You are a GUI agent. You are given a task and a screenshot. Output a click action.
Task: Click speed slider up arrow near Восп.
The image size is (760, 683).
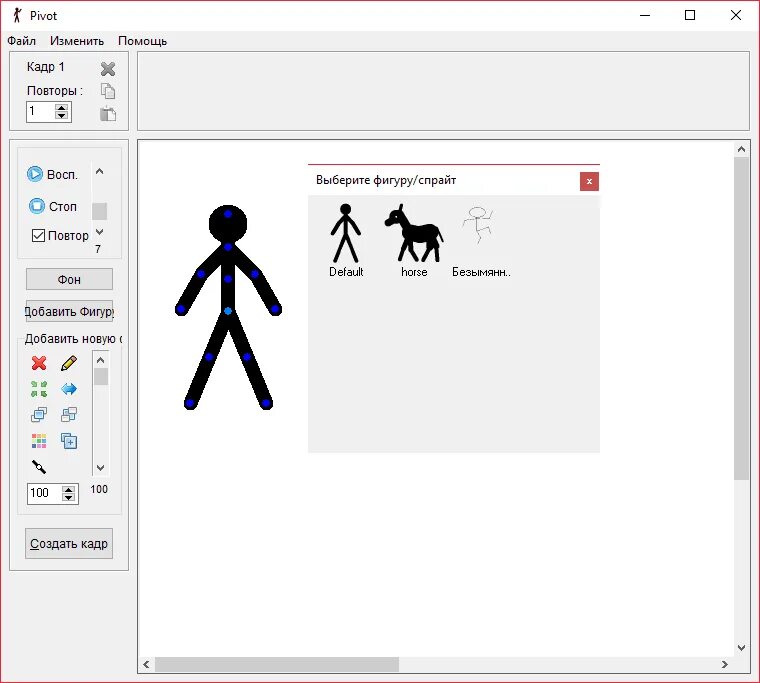click(99, 171)
